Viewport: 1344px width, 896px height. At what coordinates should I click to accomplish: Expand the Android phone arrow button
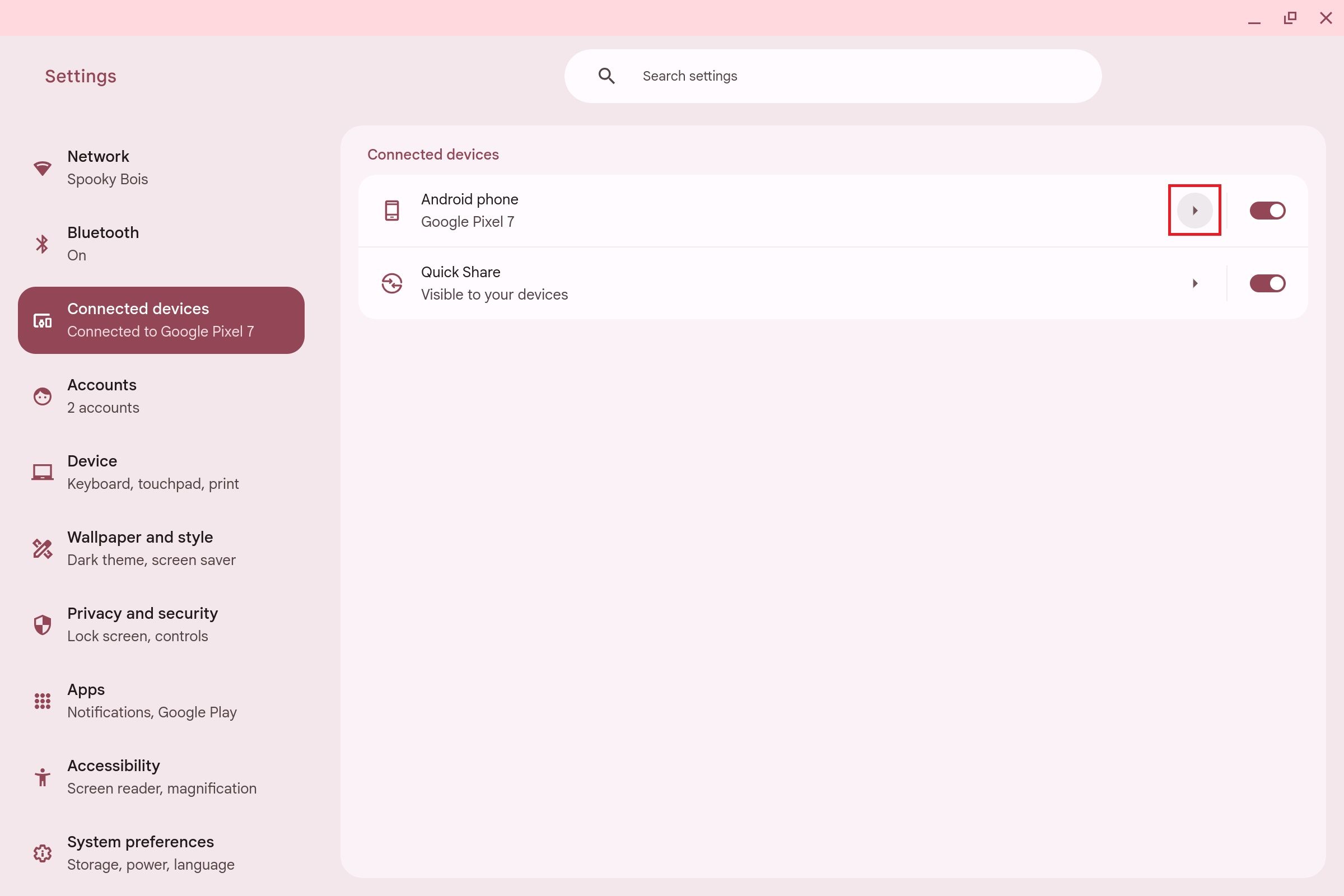[x=1194, y=210]
